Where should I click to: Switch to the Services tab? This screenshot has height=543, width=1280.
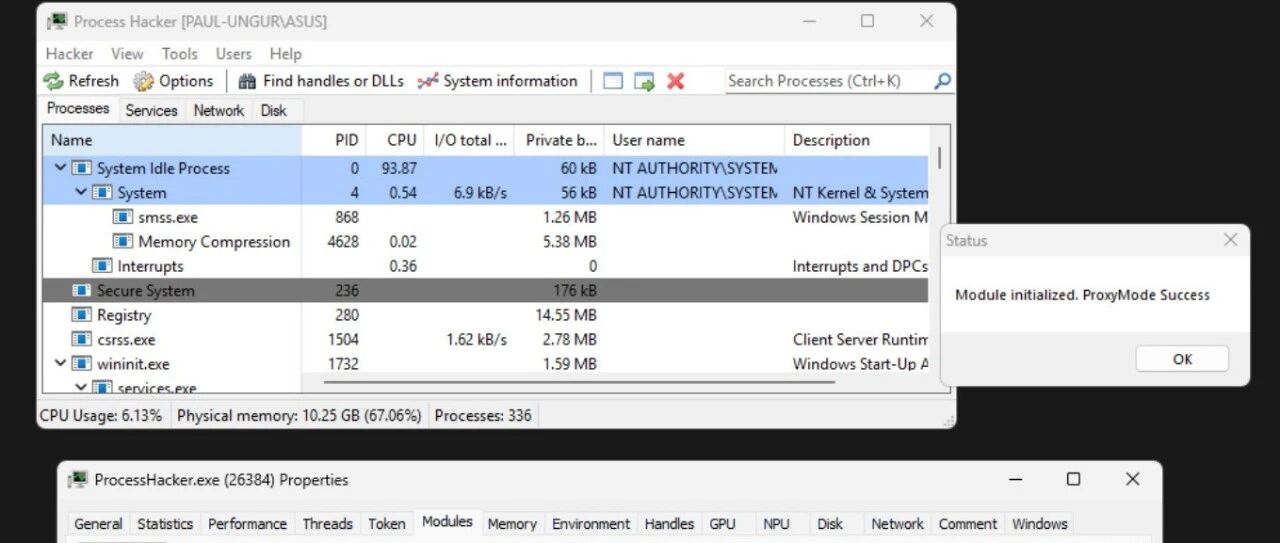click(x=151, y=111)
